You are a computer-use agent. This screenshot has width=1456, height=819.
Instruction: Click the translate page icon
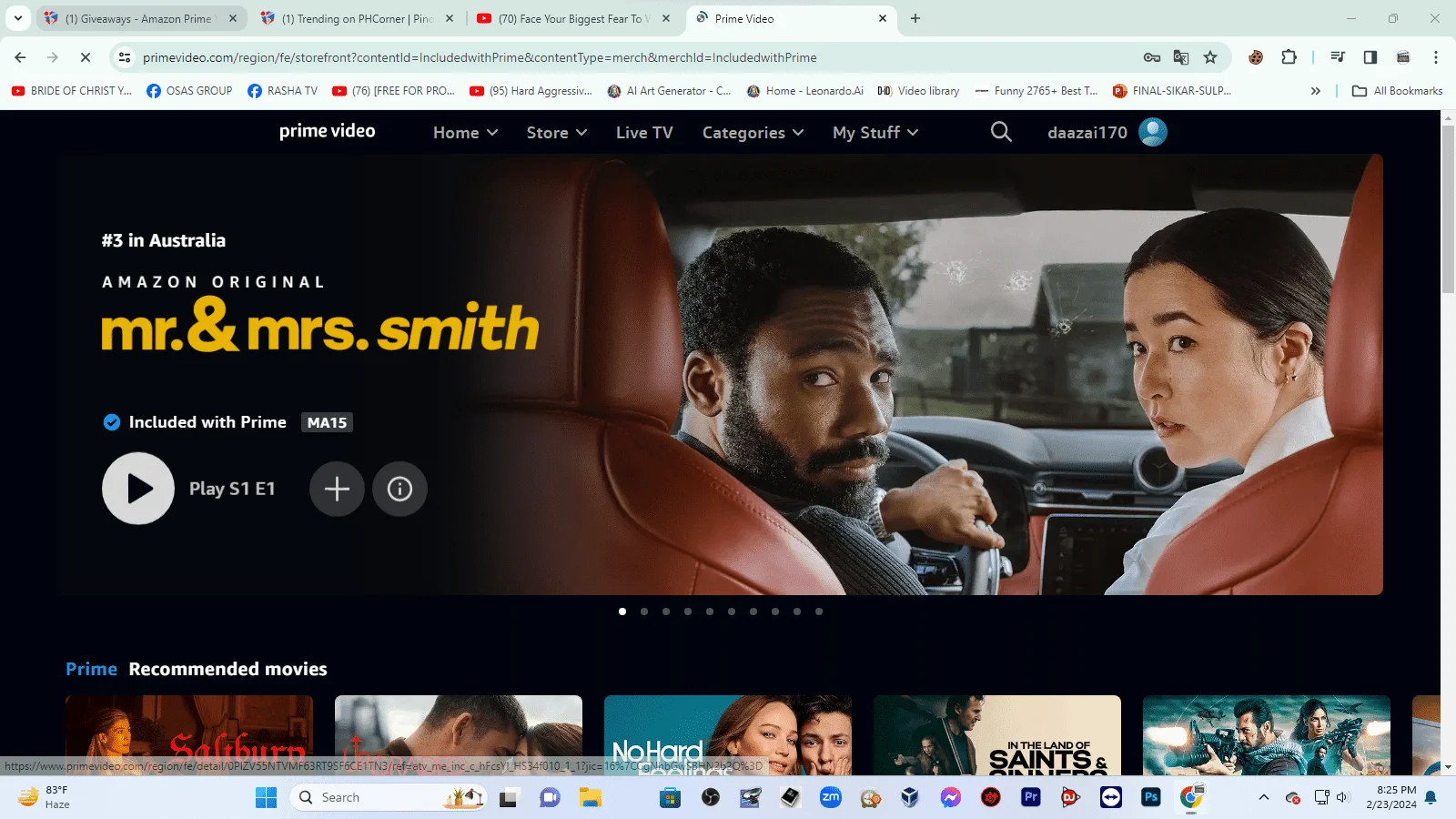point(1181,57)
